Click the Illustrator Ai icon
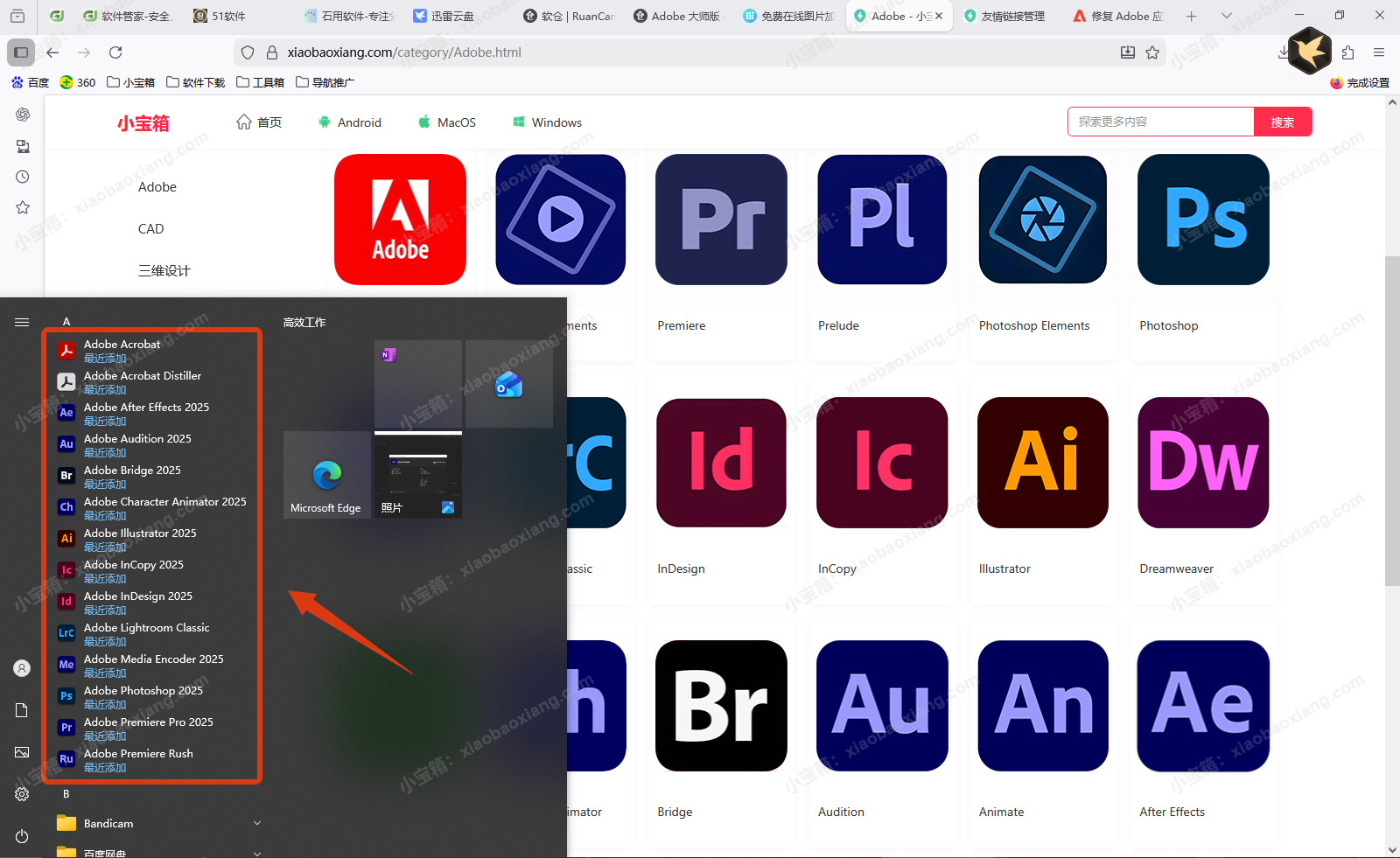This screenshot has height=858, width=1400. pos(1041,462)
